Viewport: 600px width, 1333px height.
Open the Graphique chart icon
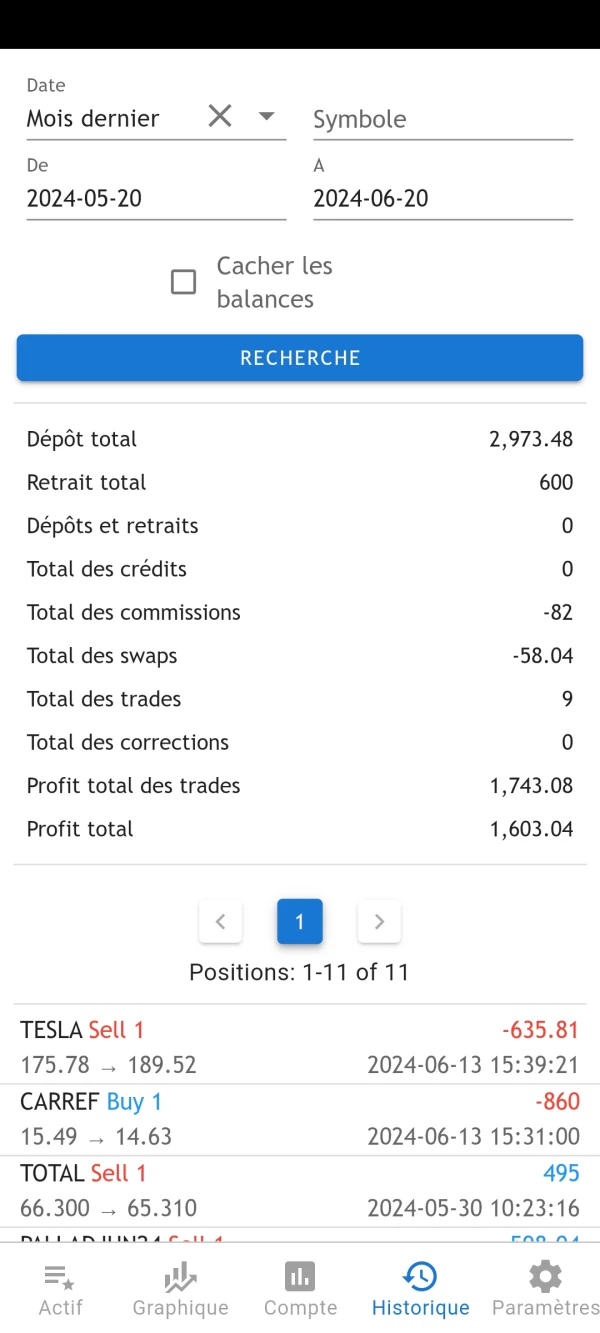[180, 1277]
